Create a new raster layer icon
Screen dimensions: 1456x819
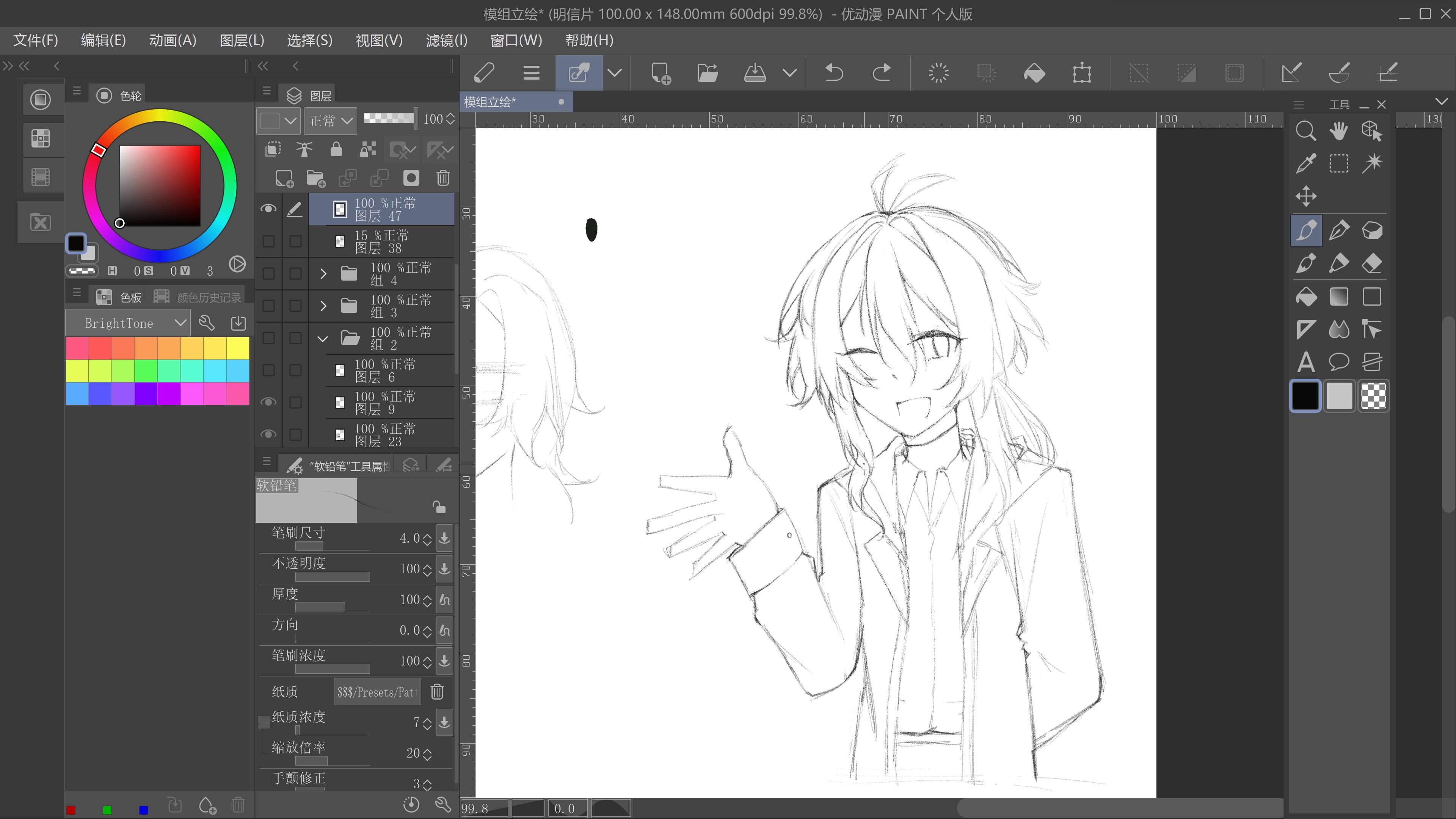tap(284, 179)
